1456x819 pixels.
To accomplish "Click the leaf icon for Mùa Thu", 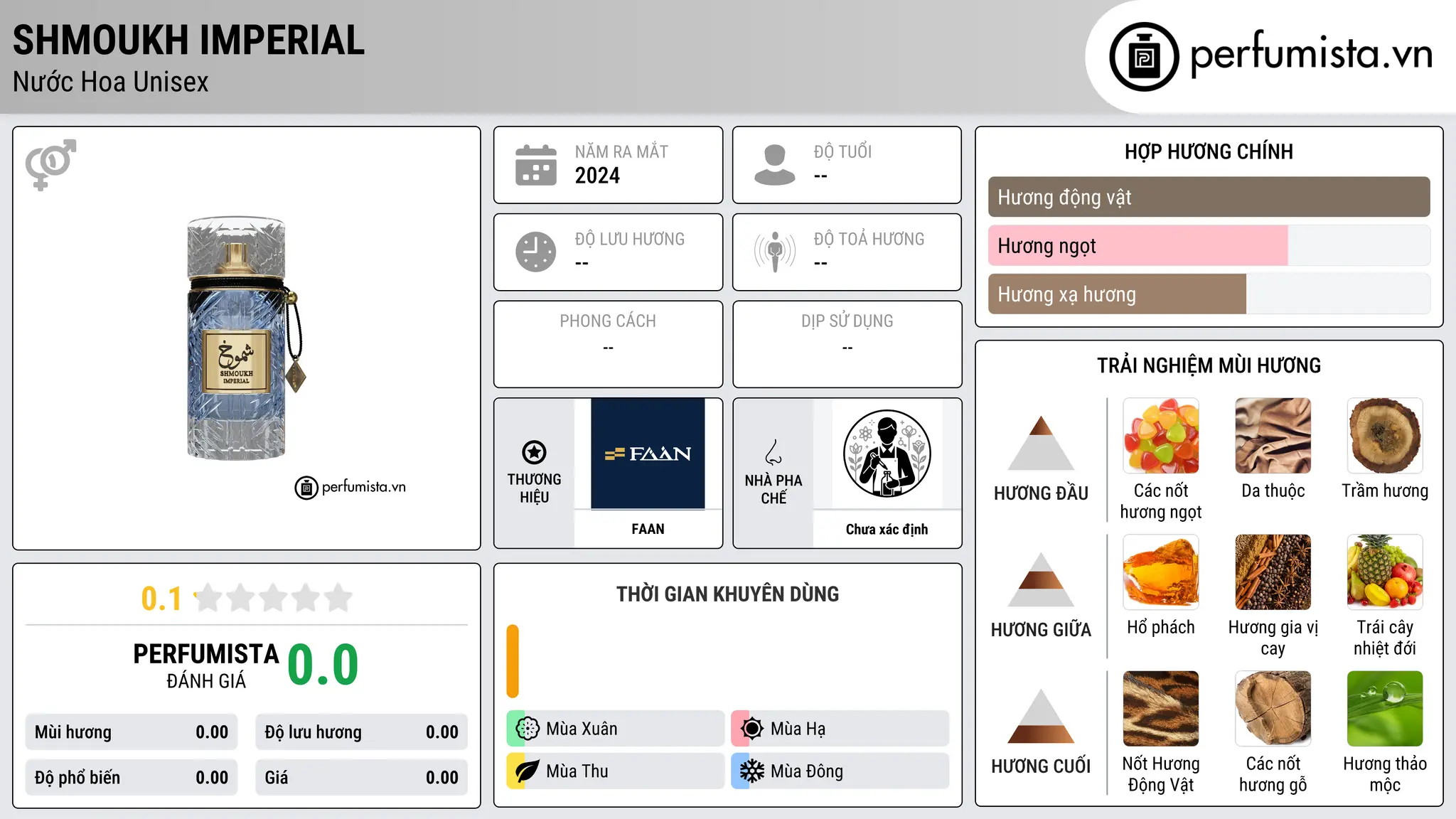I will 528,771.
